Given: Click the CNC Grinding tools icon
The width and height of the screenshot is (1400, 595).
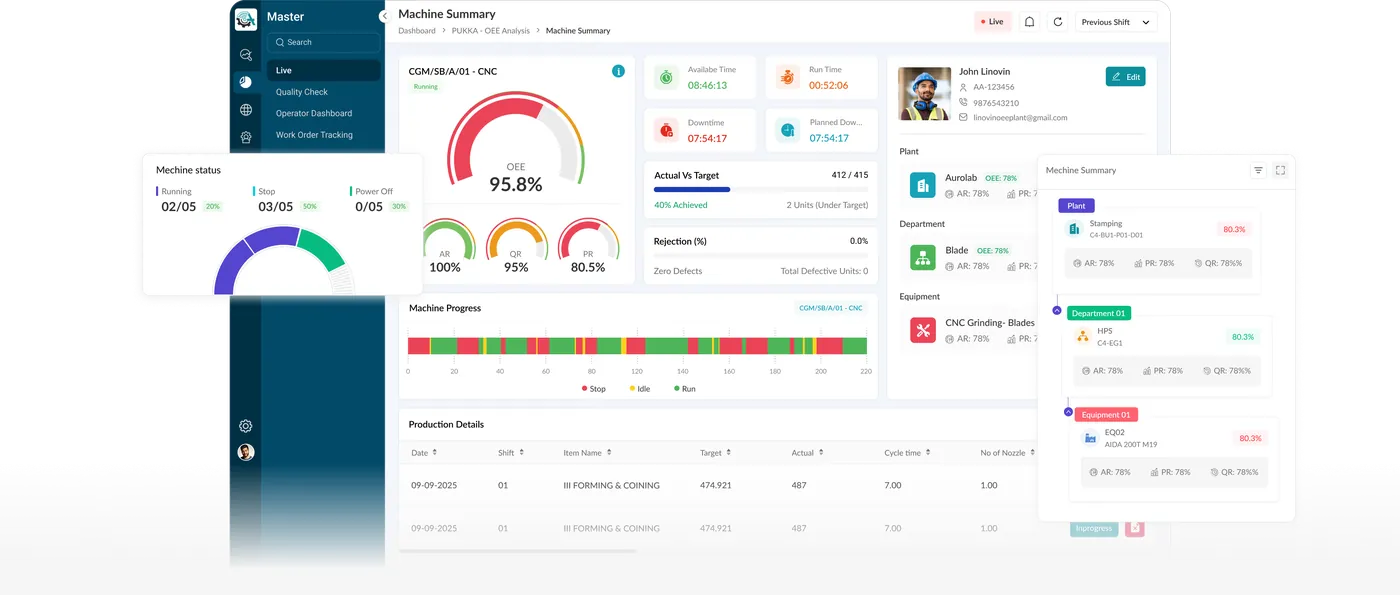Looking at the screenshot, I should pyautogui.click(x=923, y=330).
